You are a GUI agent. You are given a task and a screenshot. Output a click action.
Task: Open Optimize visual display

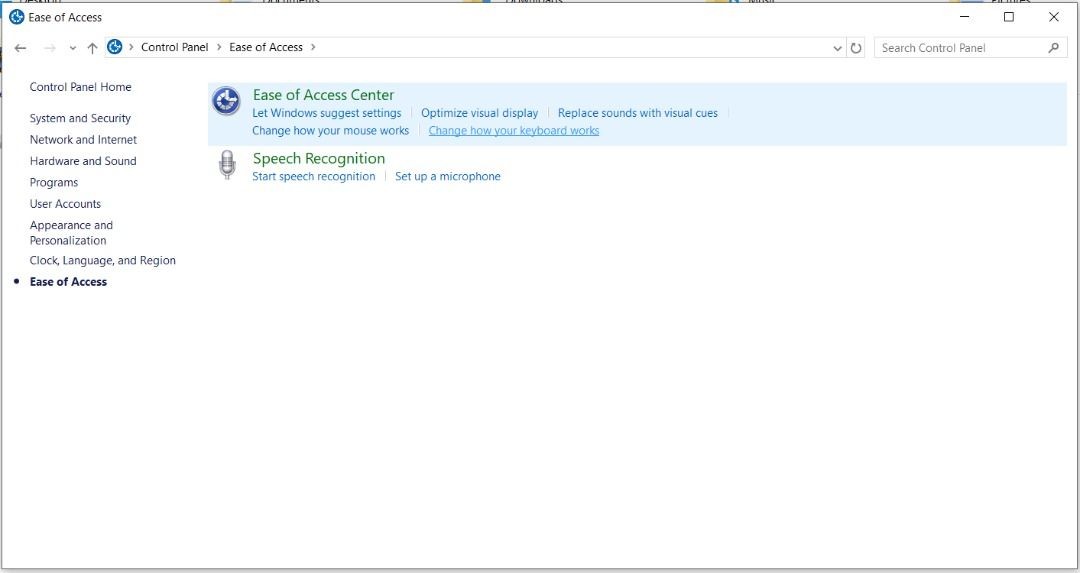pyautogui.click(x=479, y=113)
